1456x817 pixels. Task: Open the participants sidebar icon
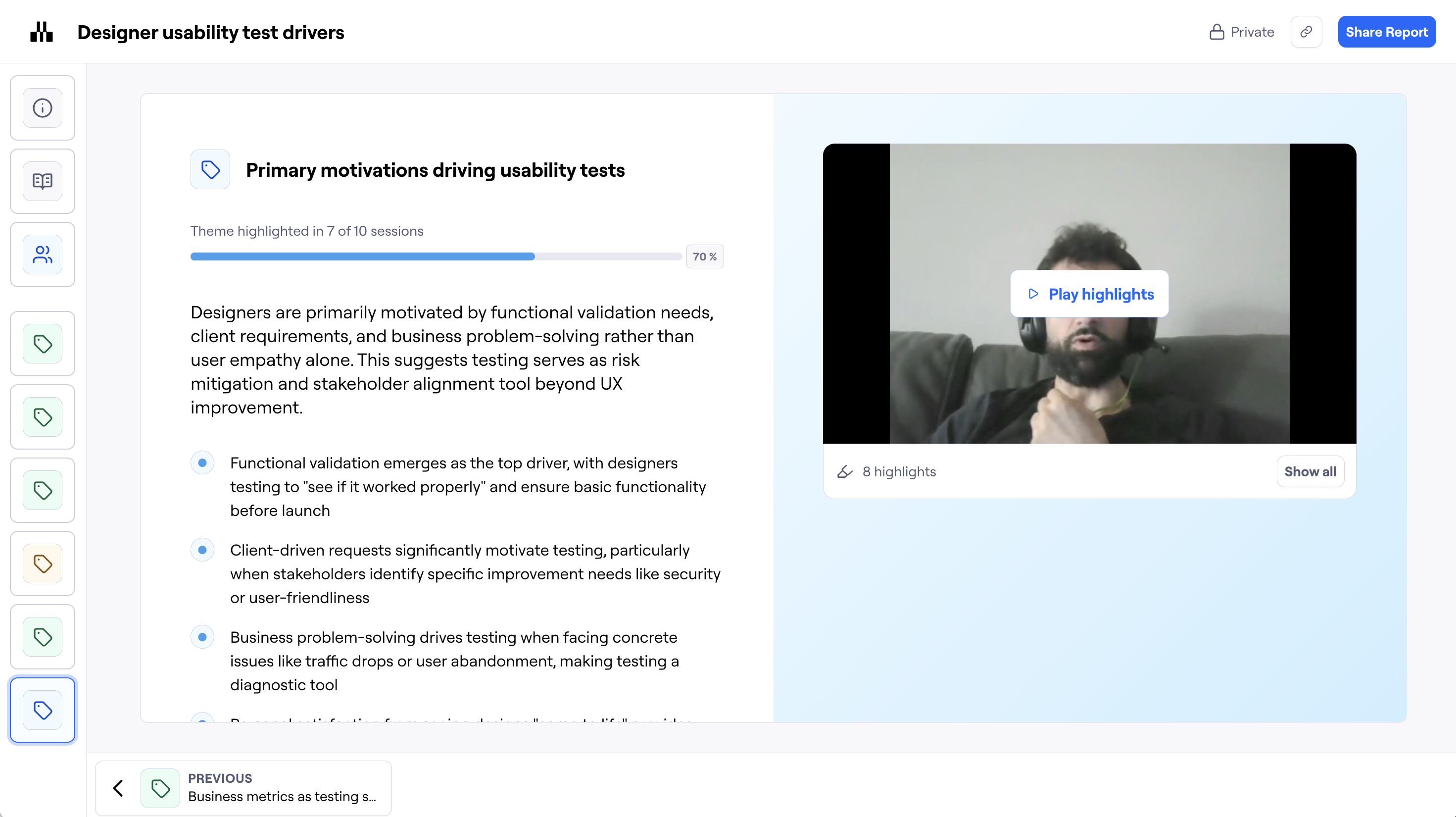43,255
